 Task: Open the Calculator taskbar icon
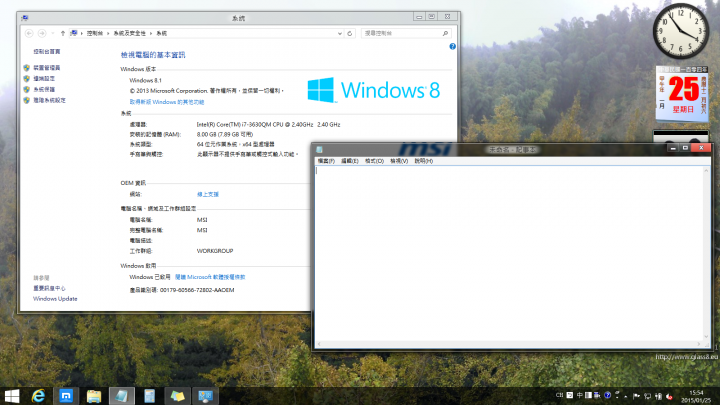coord(150,396)
